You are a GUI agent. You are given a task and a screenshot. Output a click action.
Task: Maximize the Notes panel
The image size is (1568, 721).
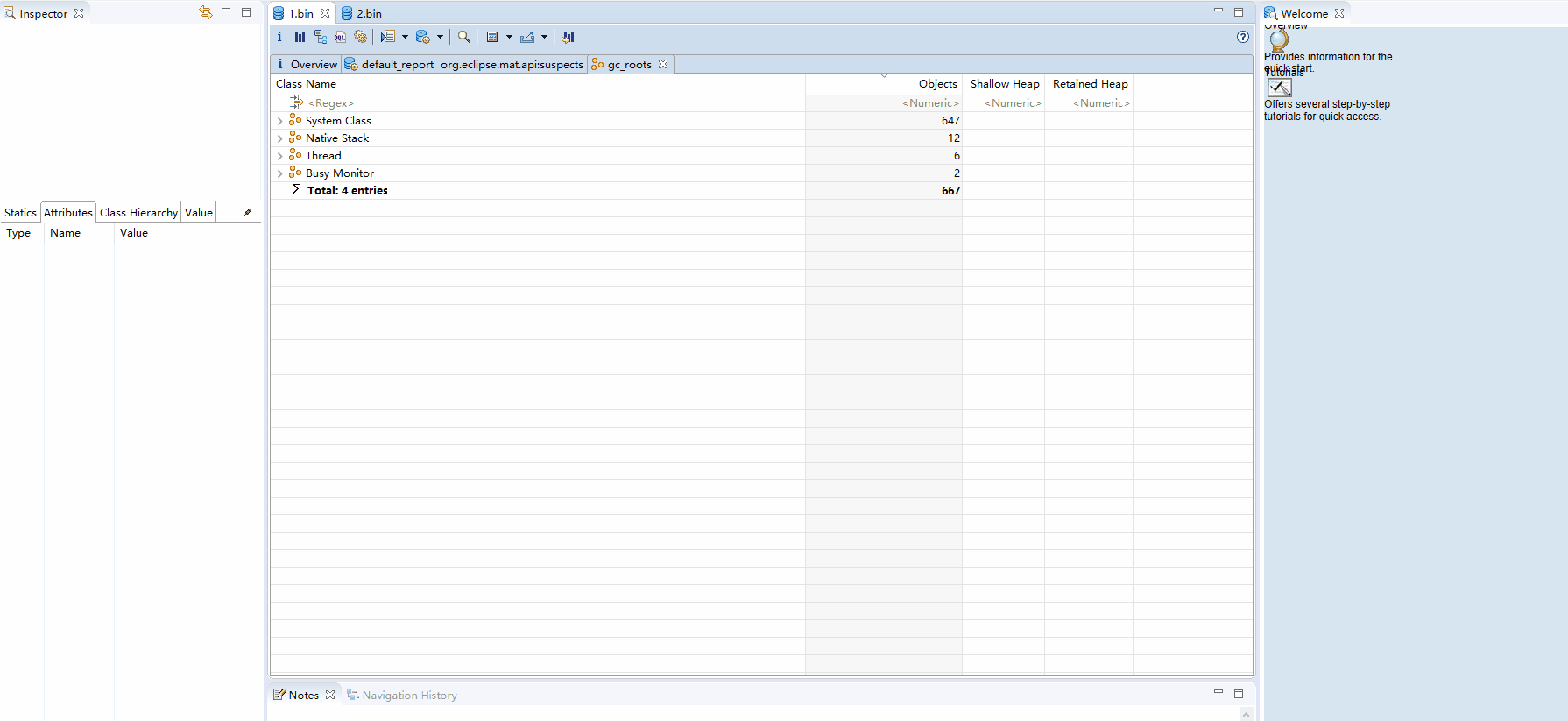1239,694
